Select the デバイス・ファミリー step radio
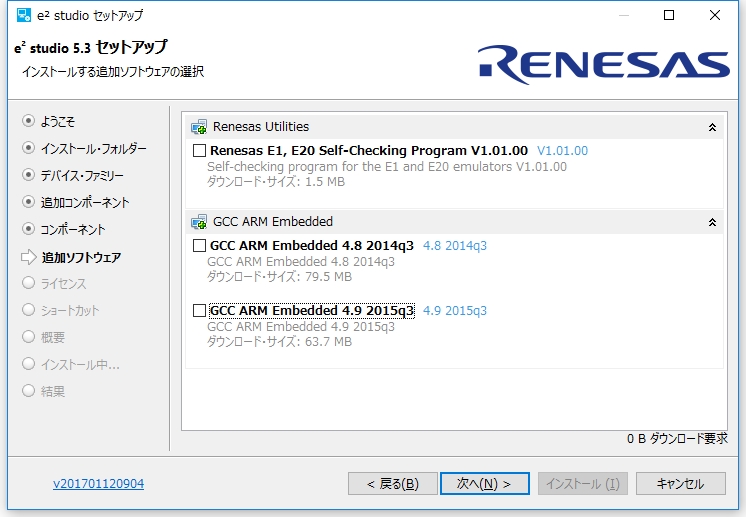This screenshot has height=517, width=746. click(29, 175)
